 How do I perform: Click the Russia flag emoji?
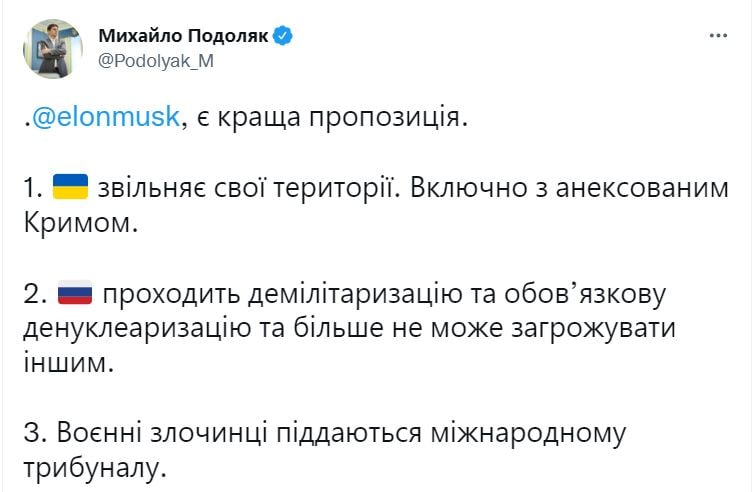[74, 294]
